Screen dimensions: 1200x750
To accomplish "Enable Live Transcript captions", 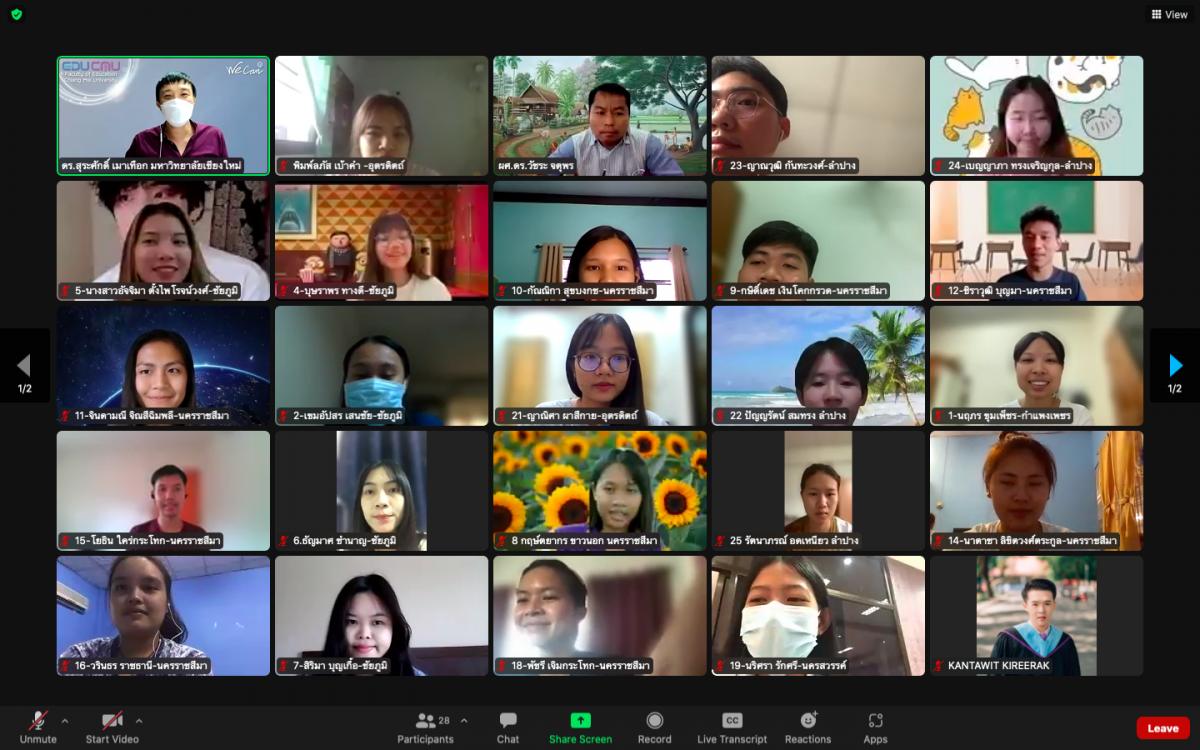I will [x=732, y=727].
